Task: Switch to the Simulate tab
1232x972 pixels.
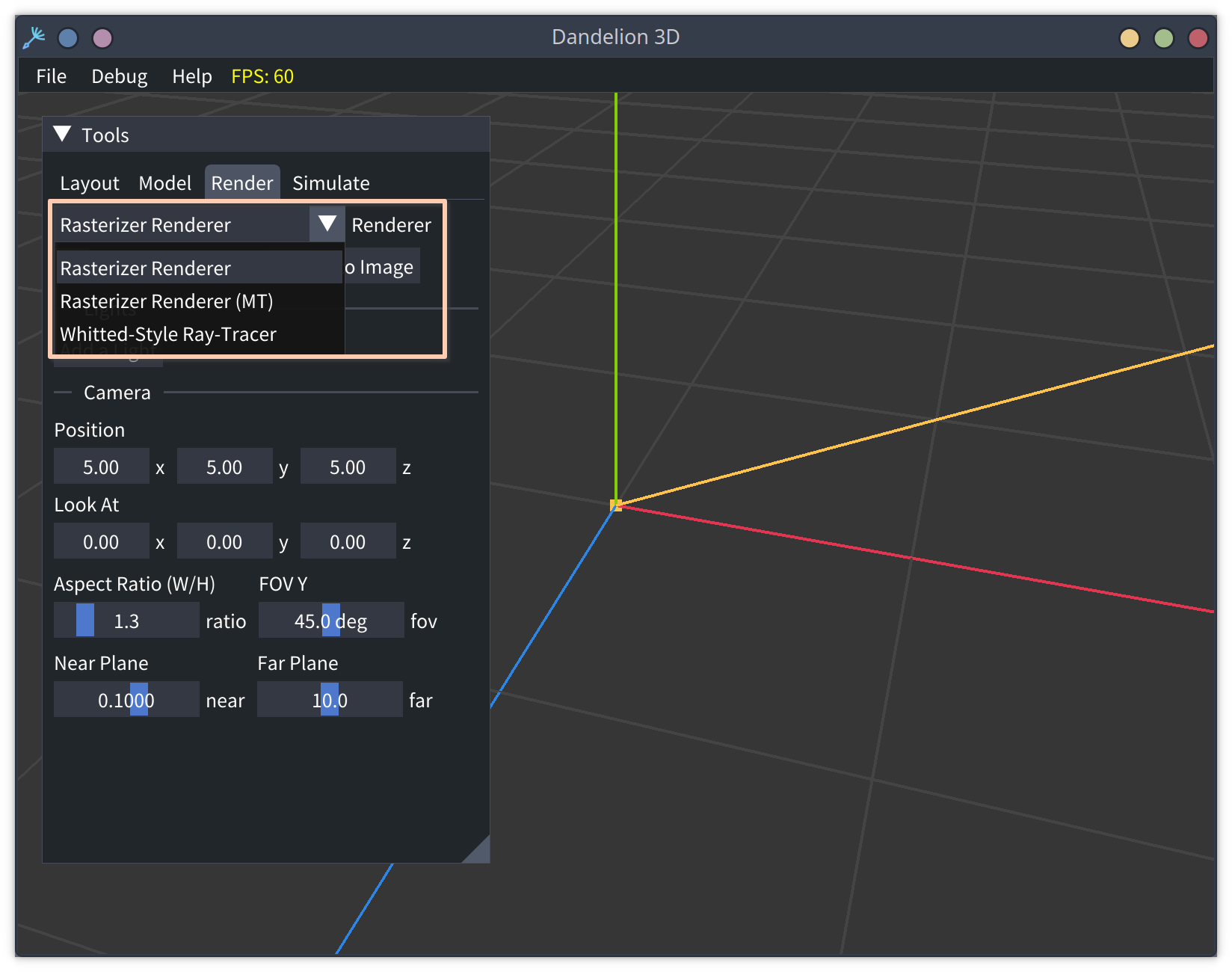Action: click(330, 183)
